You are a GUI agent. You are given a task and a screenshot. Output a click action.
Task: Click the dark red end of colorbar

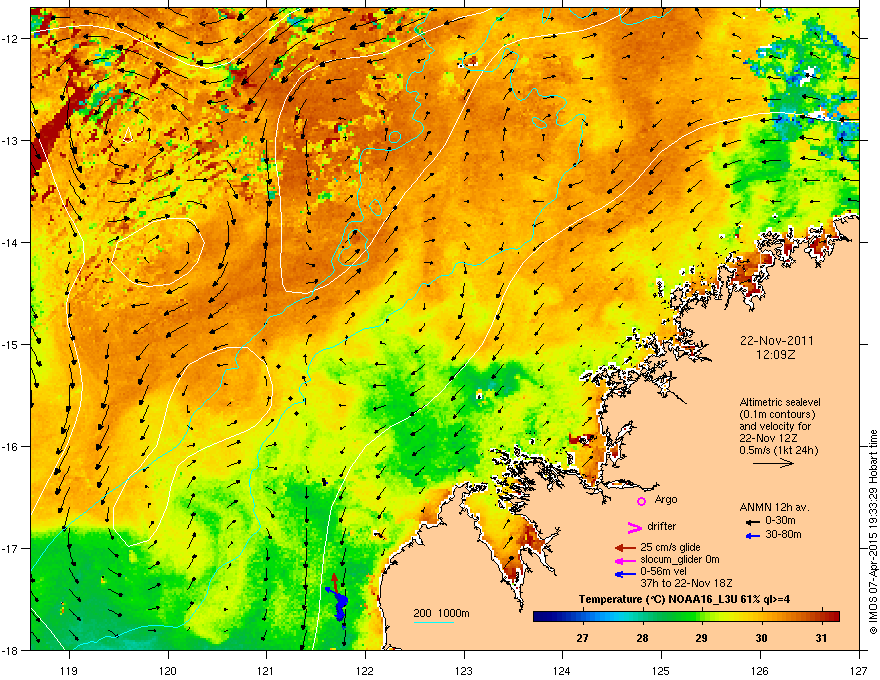click(x=835, y=617)
